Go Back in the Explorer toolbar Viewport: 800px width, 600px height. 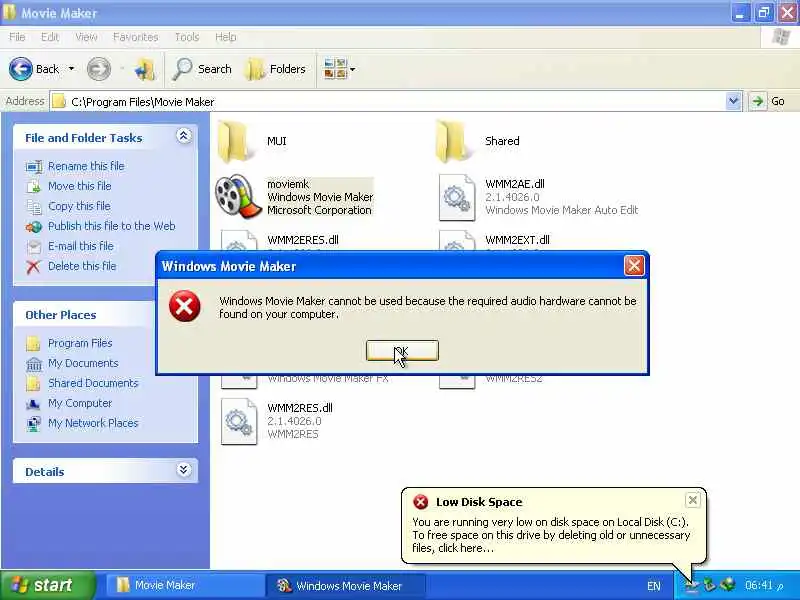click(x=34, y=69)
